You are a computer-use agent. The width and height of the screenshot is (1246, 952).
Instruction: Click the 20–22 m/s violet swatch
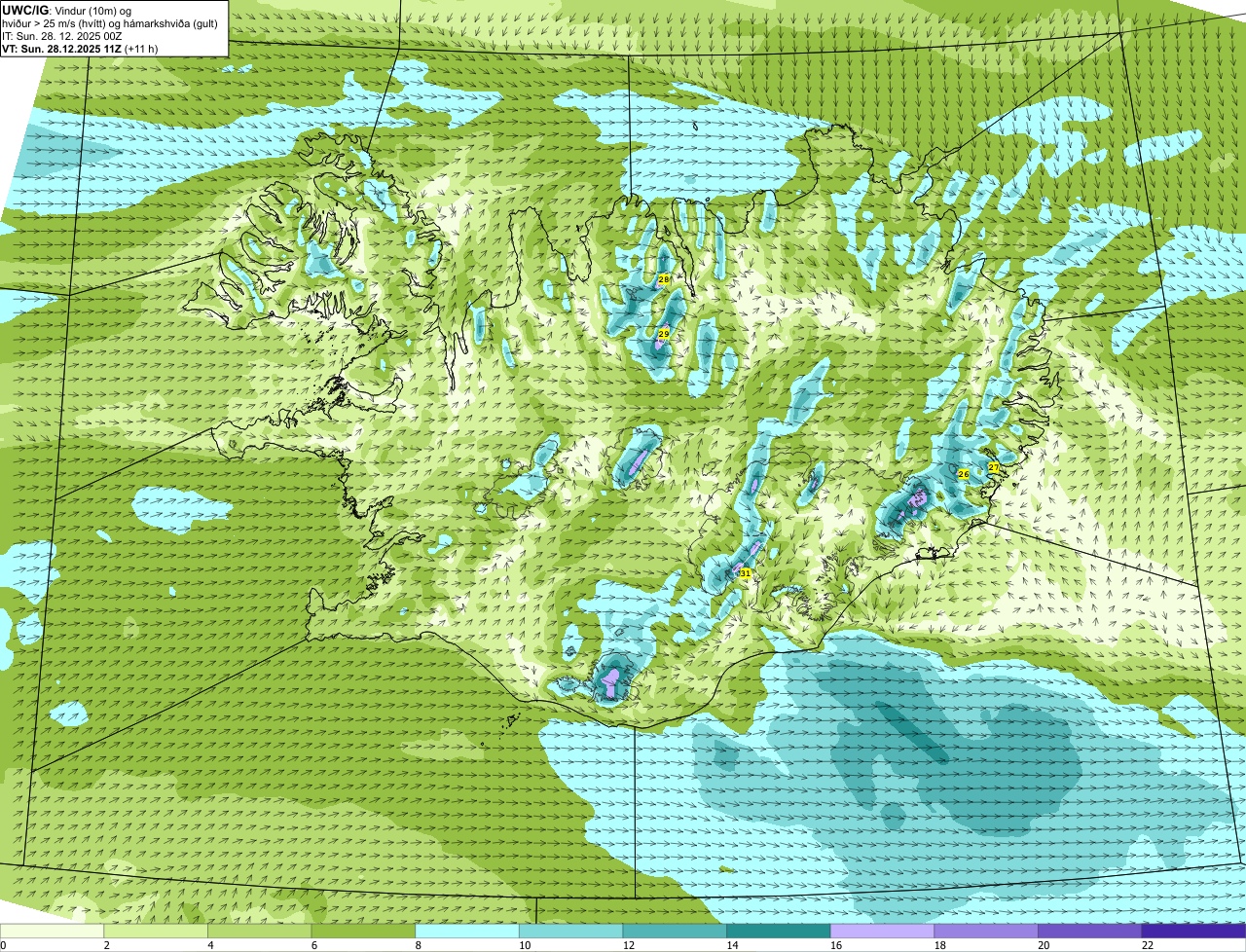1090,931
